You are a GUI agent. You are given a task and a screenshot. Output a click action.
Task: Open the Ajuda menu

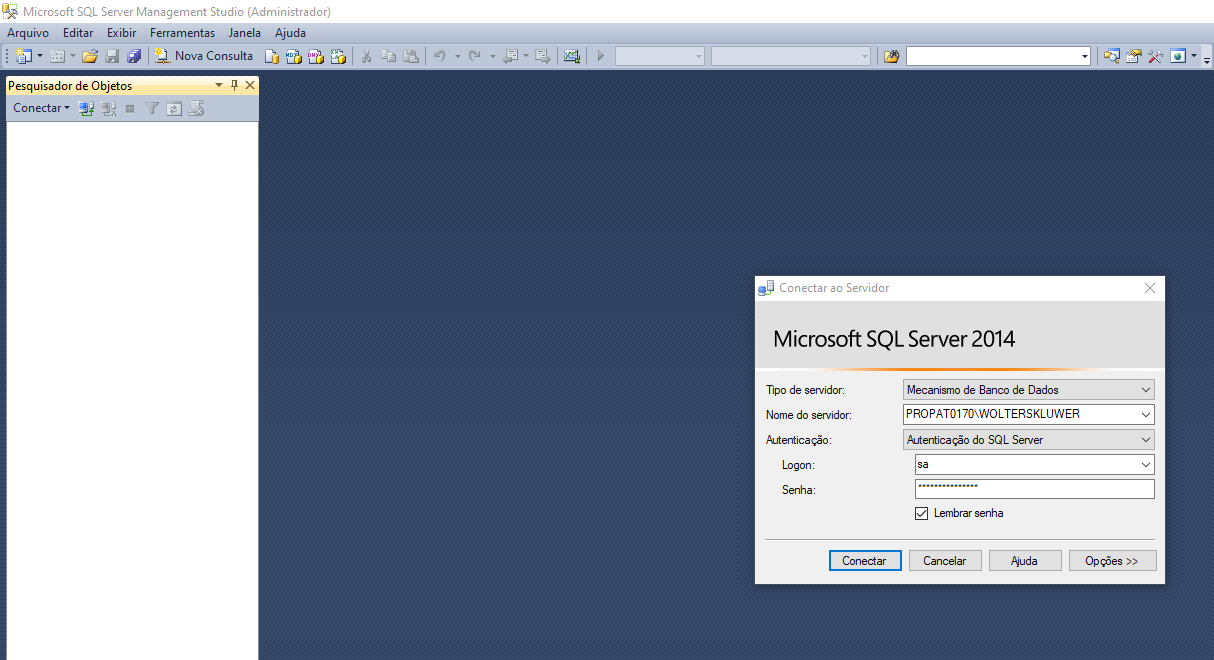[290, 33]
